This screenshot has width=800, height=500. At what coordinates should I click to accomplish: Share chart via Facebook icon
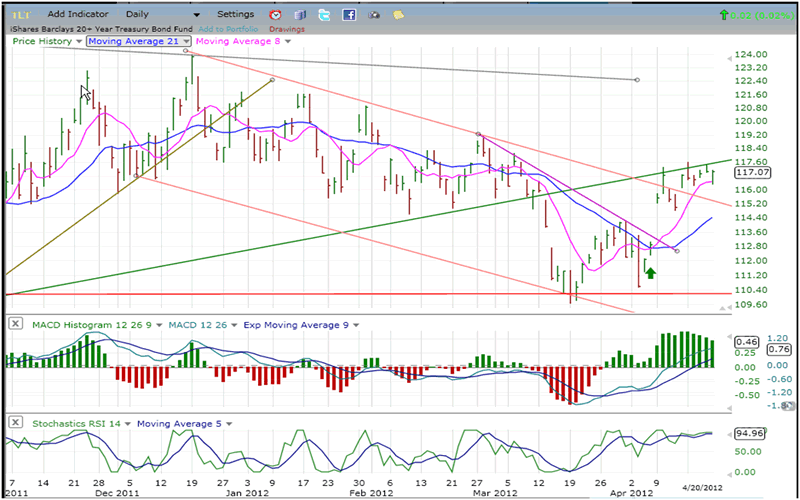pyautogui.click(x=349, y=15)
